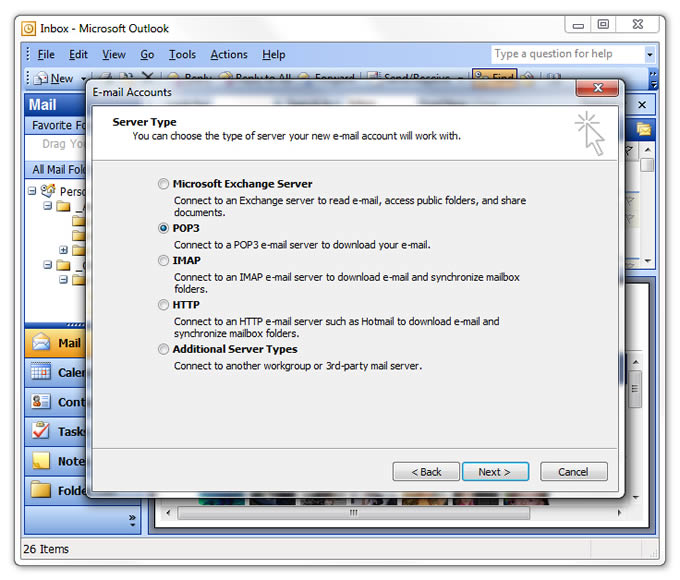Open the Folder List pane

(x=56, y=491)
